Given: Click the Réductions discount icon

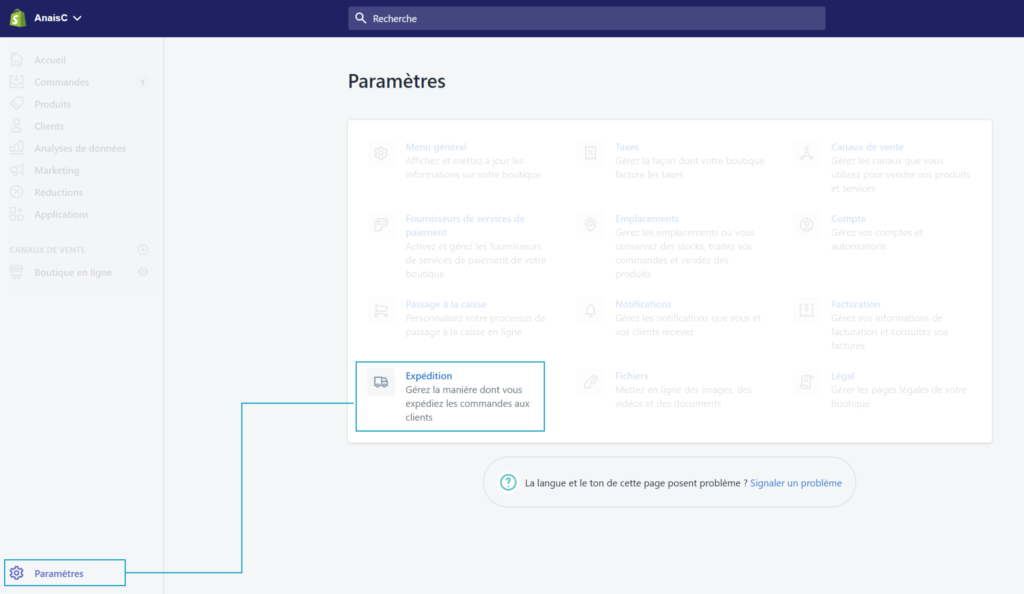Looking at the screenshot, I should pyautogui.click(x=17, y=192).
